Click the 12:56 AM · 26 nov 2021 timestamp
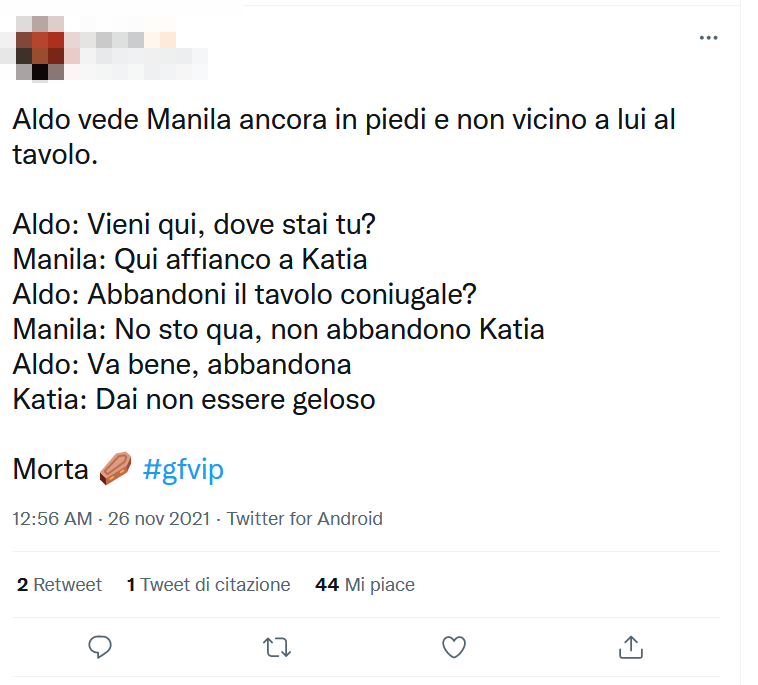This screenshot has height=685, width=758. (113, 519)
